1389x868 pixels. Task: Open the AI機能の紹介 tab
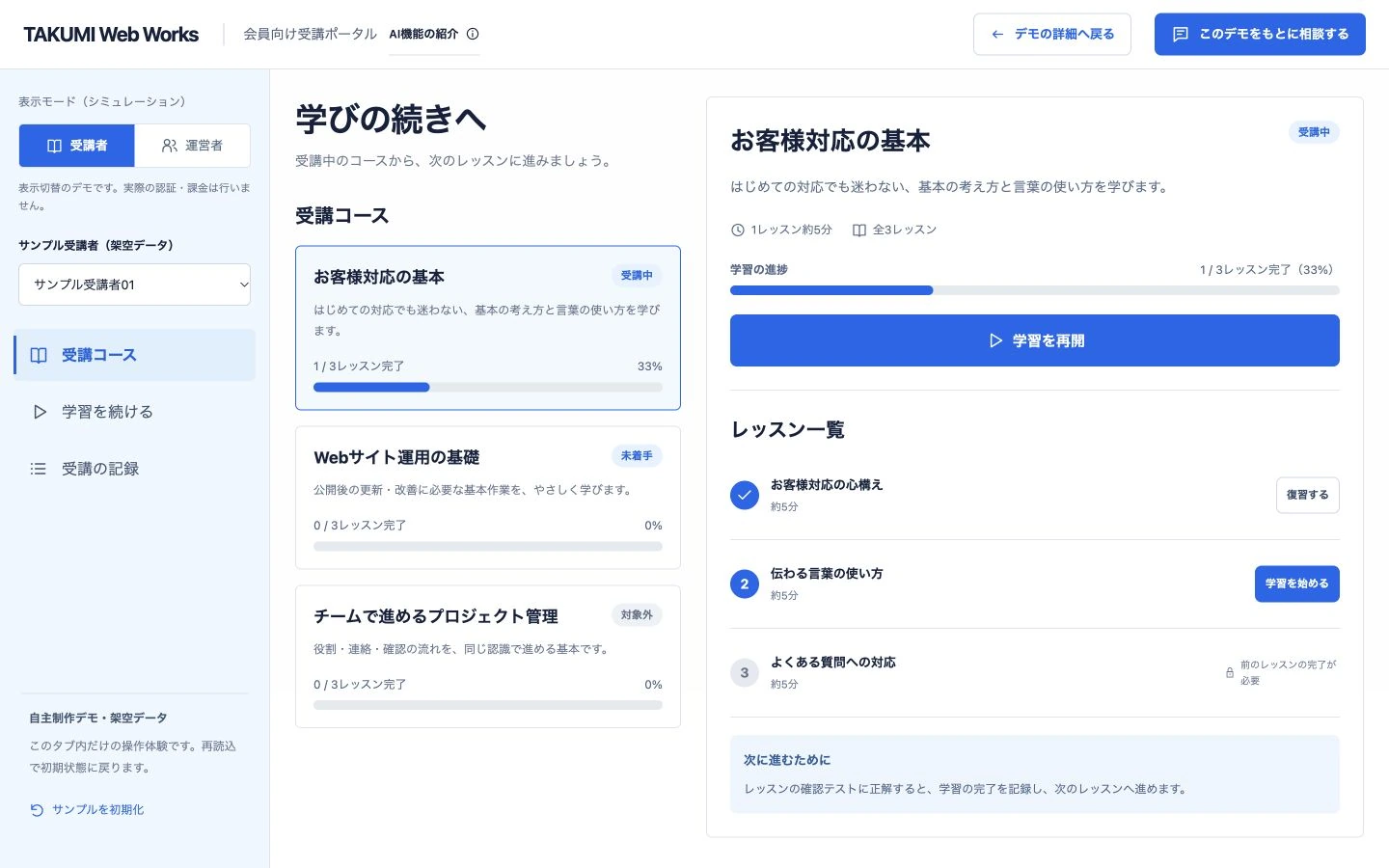tap(434, 34)
